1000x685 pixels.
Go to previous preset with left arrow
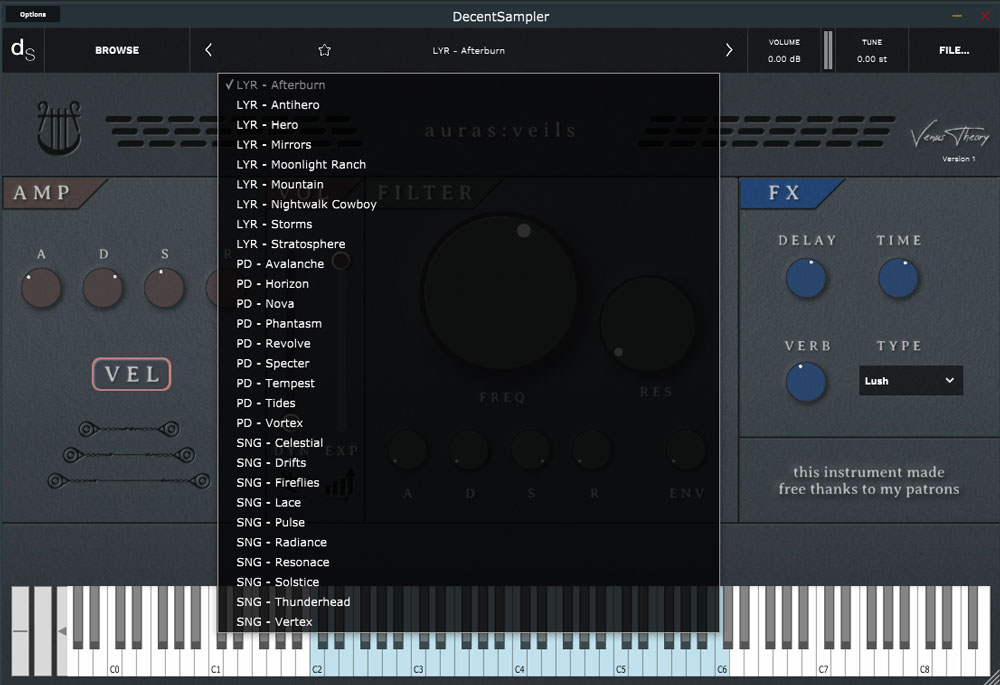click(208, 50)
